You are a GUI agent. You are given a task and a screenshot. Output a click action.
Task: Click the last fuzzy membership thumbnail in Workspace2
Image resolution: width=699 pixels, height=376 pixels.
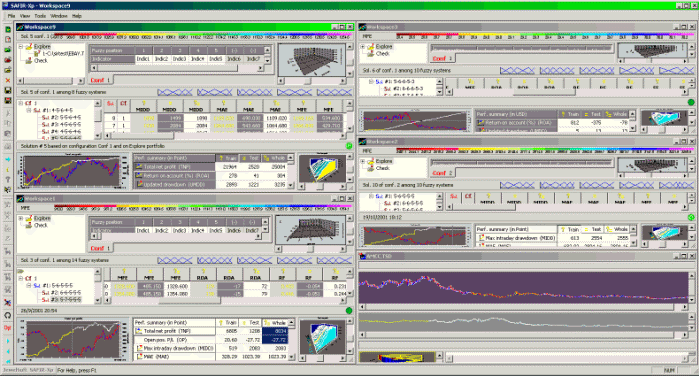click(x=676, y=185)
